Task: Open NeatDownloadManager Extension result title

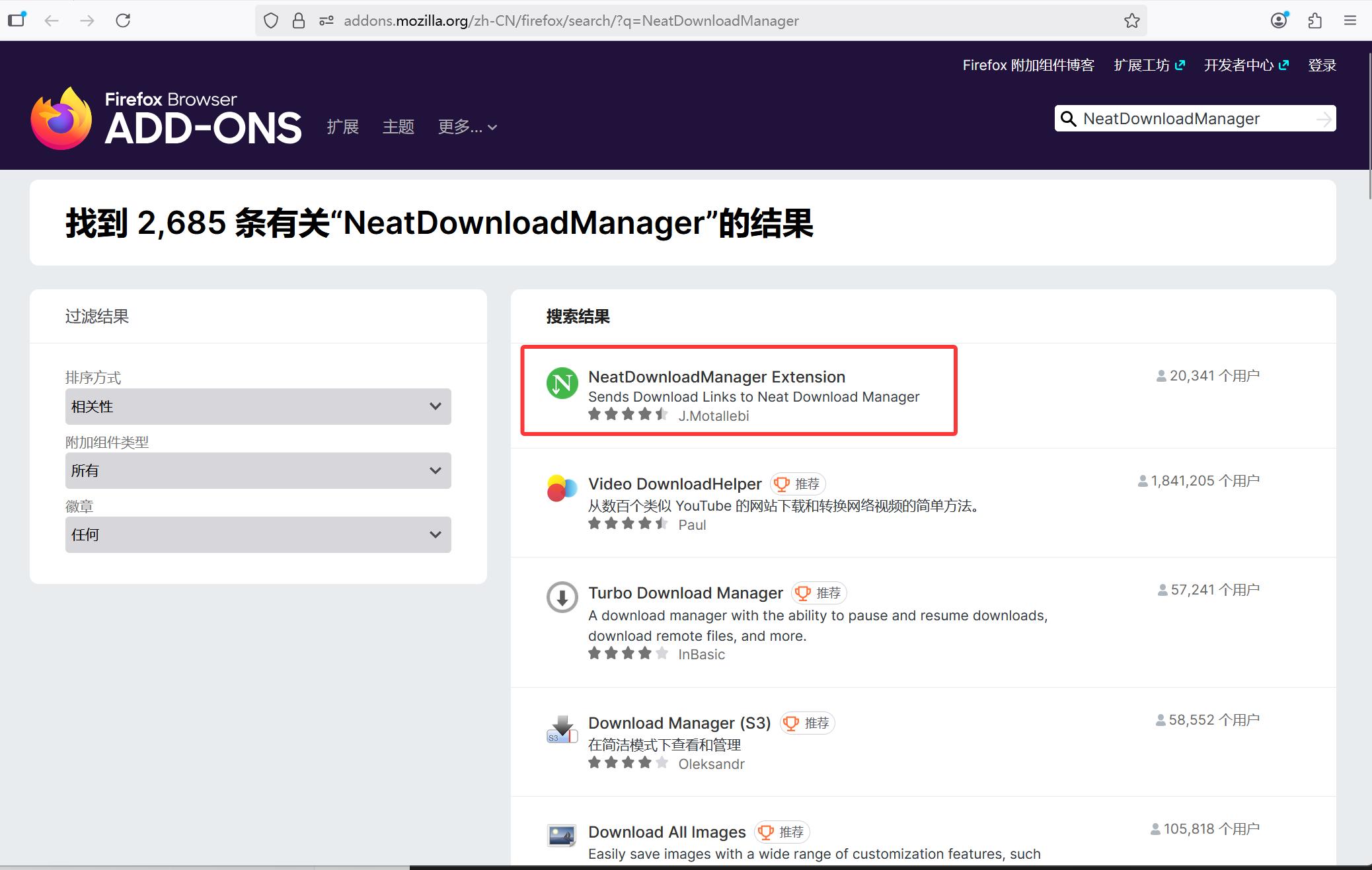Action: (716, 377)
